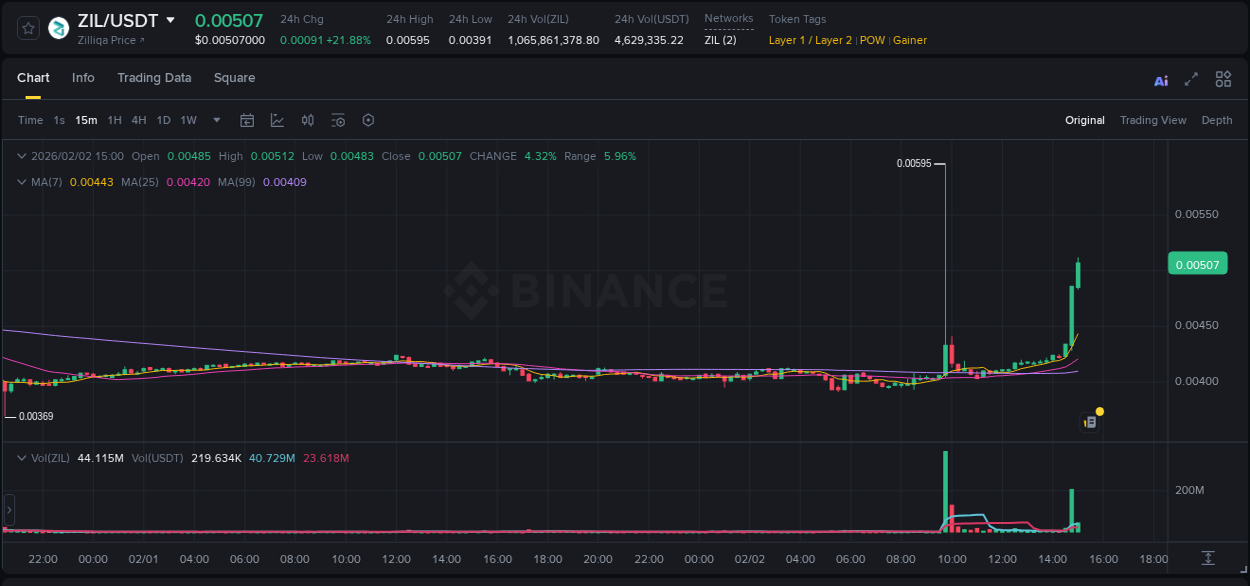
Task: Expand chart fullscreen with diagonal arrows icon
Action: (1191, 79)
